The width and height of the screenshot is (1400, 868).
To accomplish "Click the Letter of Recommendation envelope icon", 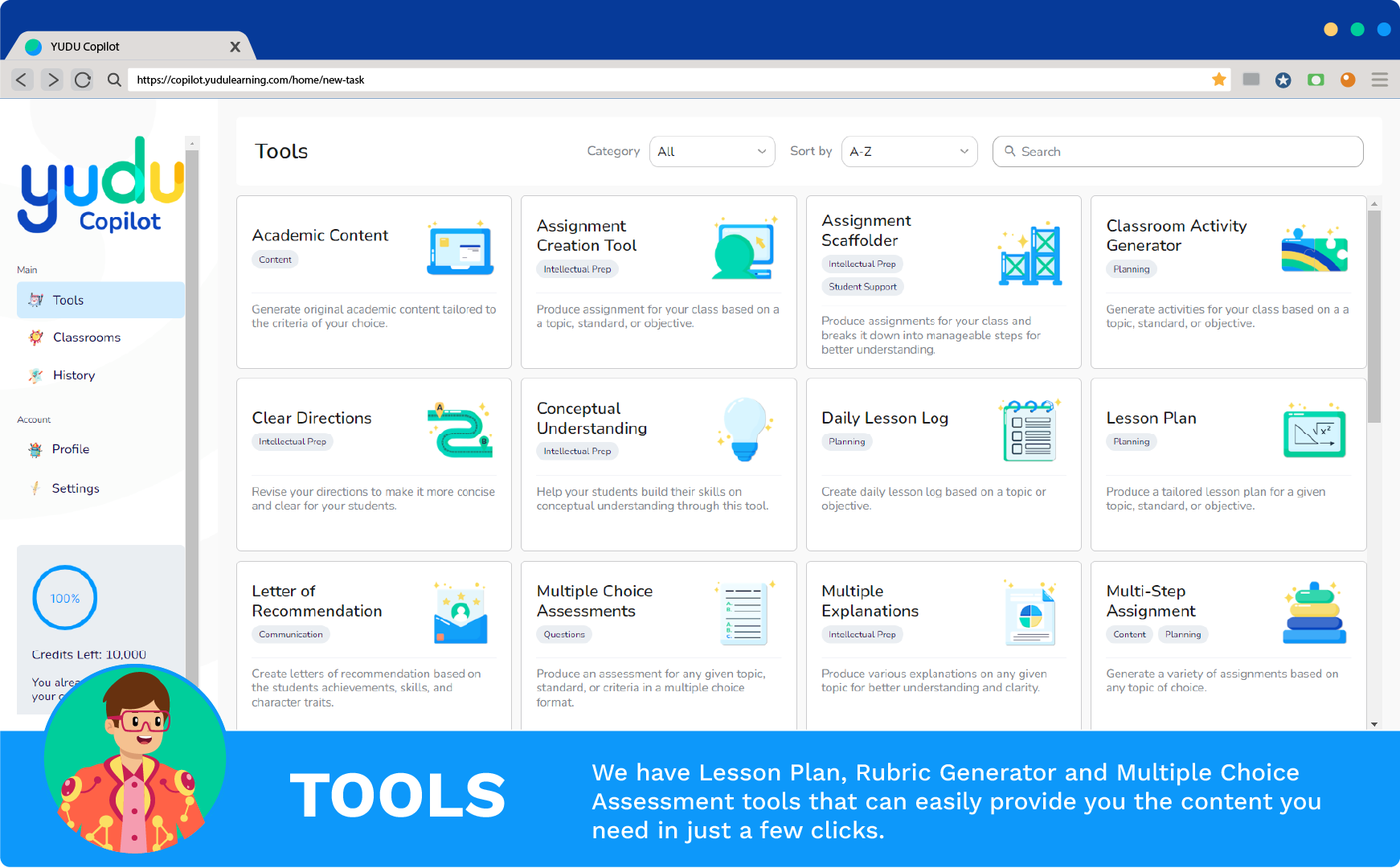I will click(461, 614).
